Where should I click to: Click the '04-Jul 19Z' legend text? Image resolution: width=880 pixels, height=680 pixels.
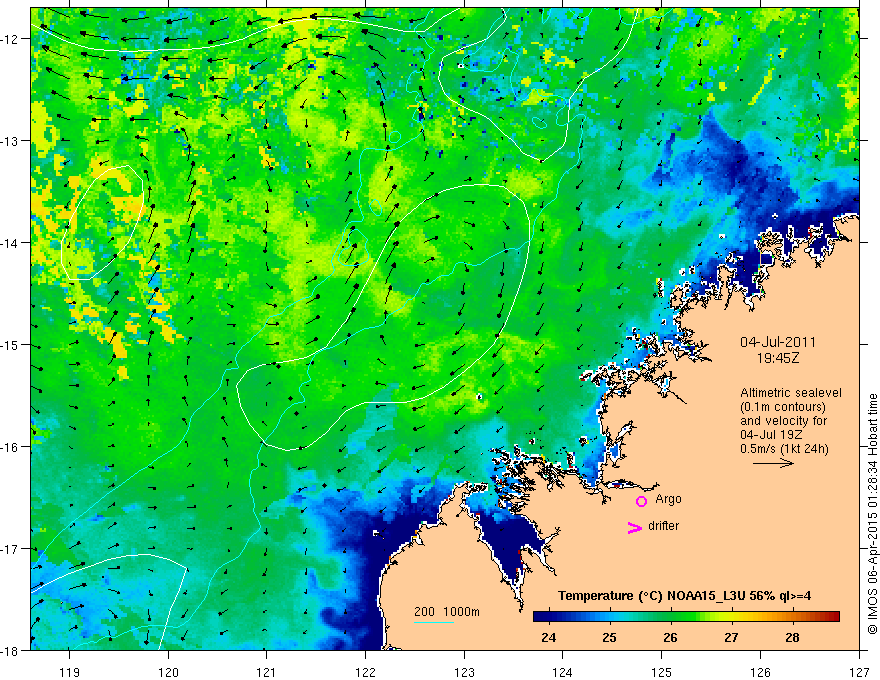tap(771, 435)
